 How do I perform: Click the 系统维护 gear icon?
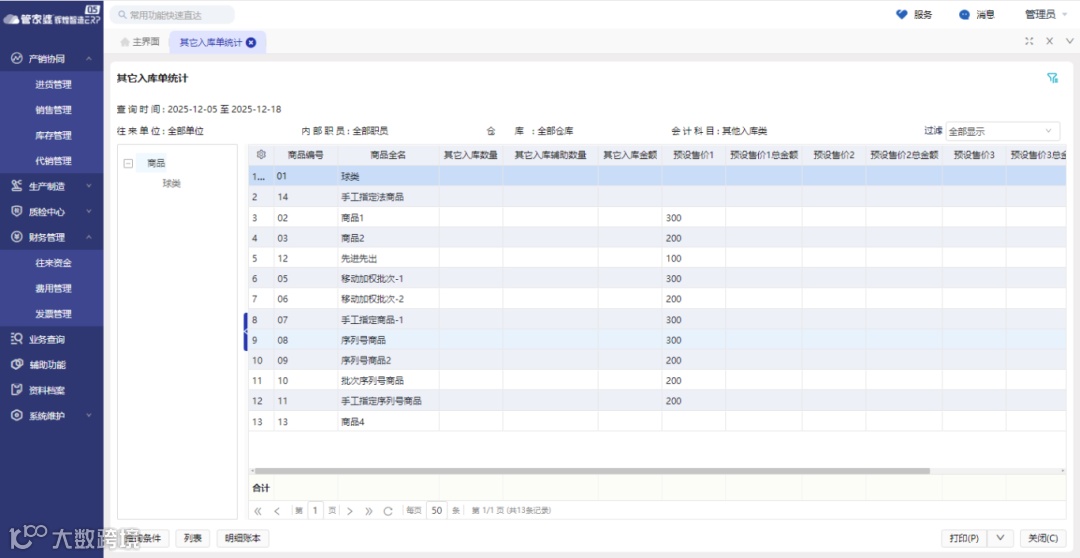coord(17,415)
